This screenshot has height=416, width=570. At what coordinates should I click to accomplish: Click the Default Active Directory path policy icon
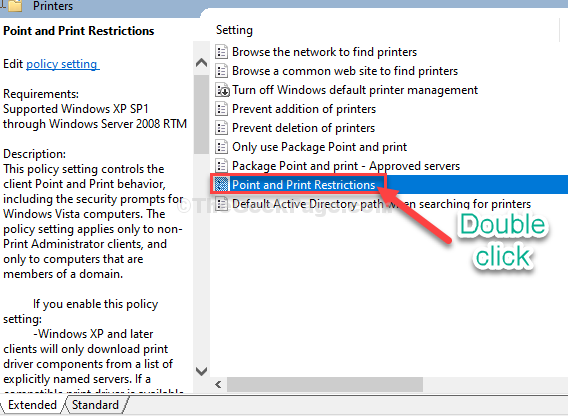point(221,204)
